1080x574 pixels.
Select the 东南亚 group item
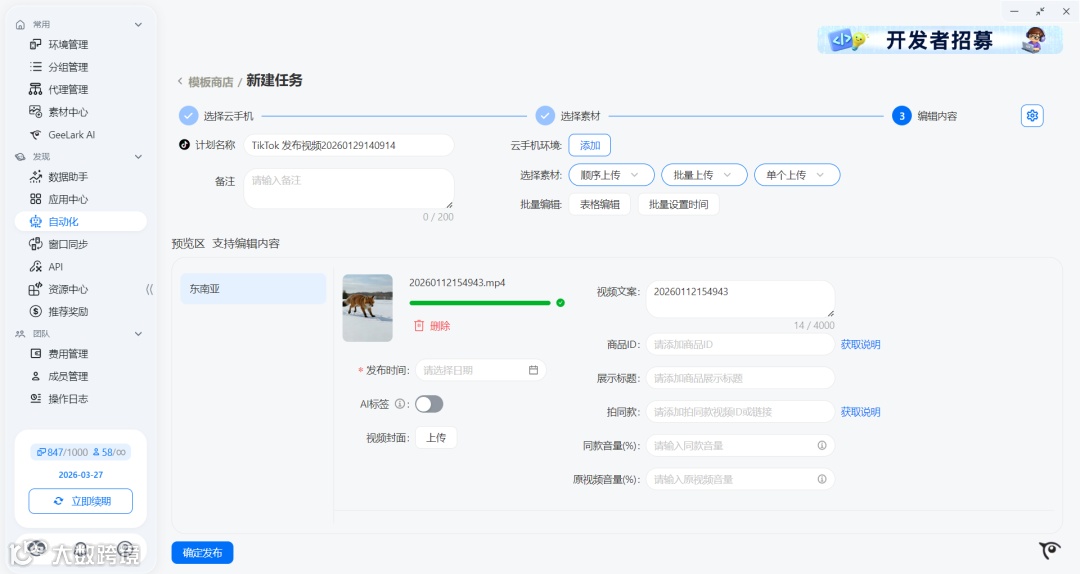(x=253, y=289)
